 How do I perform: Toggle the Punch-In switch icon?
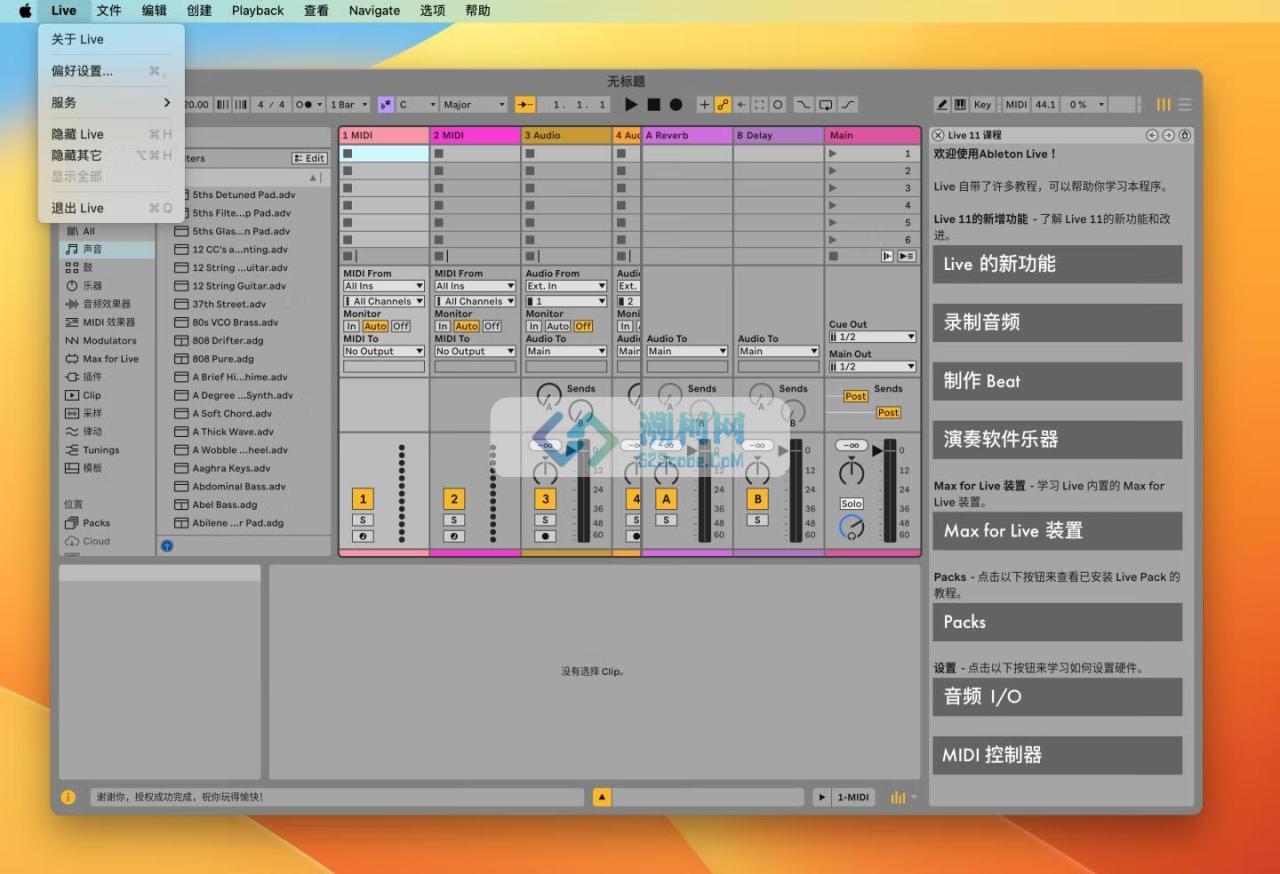pyautogui.click(x=803, y=104)
